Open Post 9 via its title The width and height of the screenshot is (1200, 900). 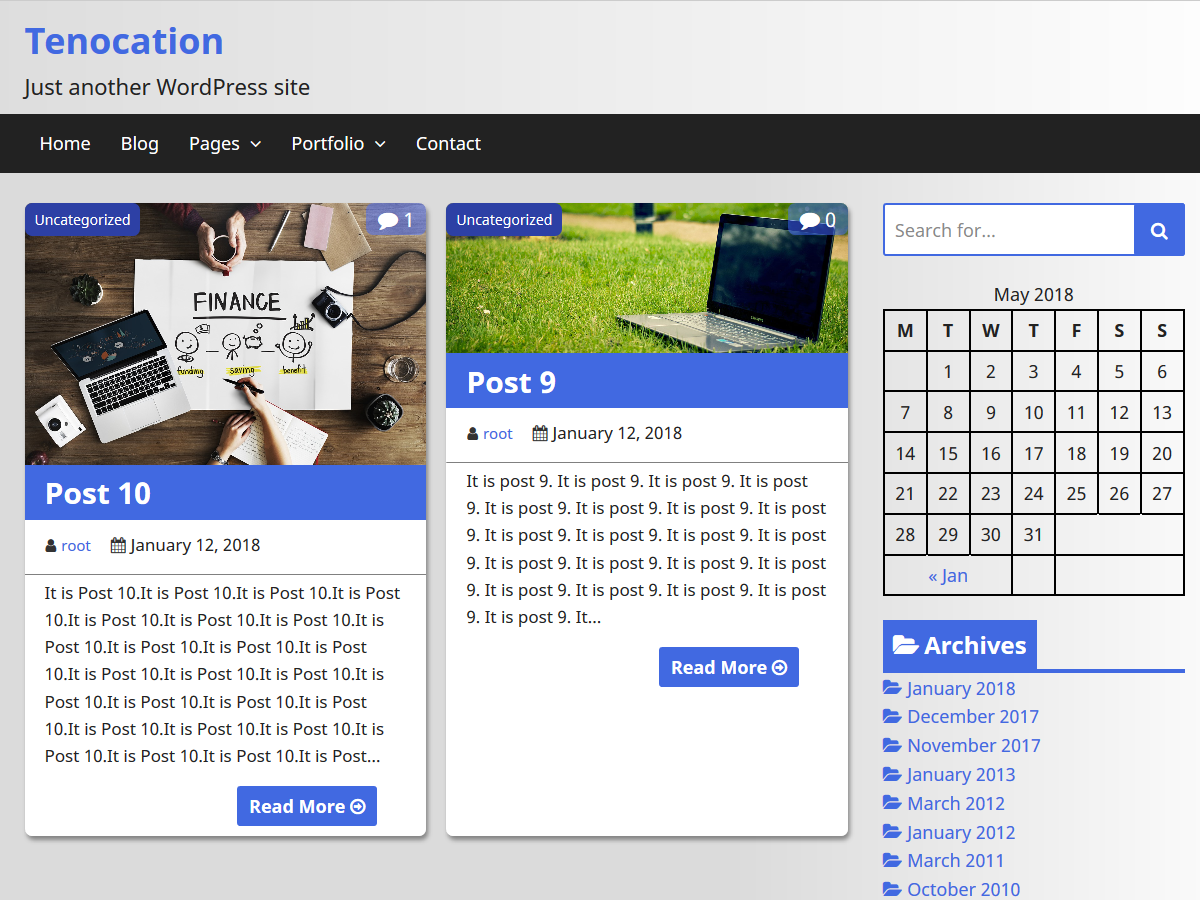[511, 382]
